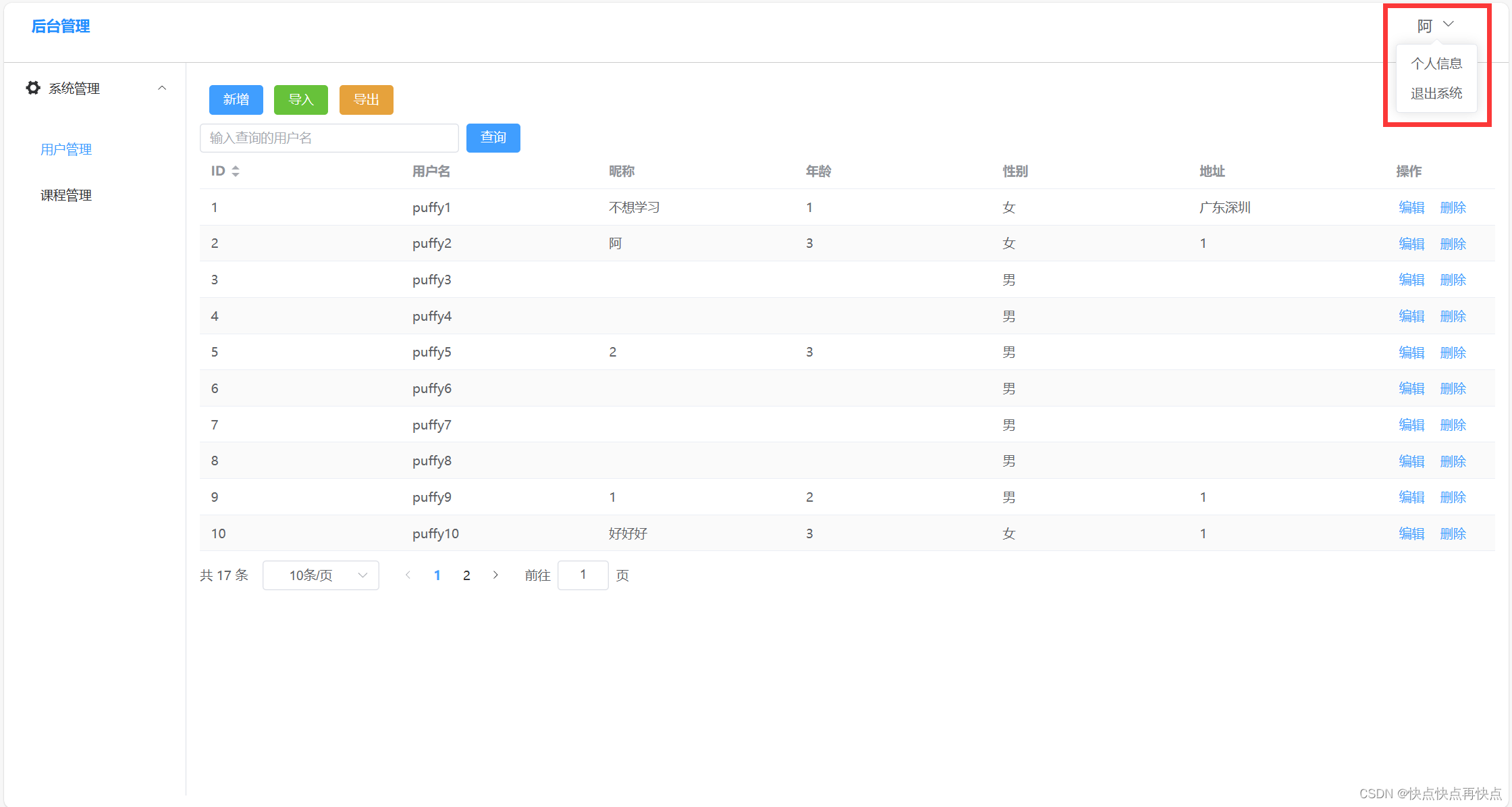Select the puffy5 username cell

coord(432,353)
